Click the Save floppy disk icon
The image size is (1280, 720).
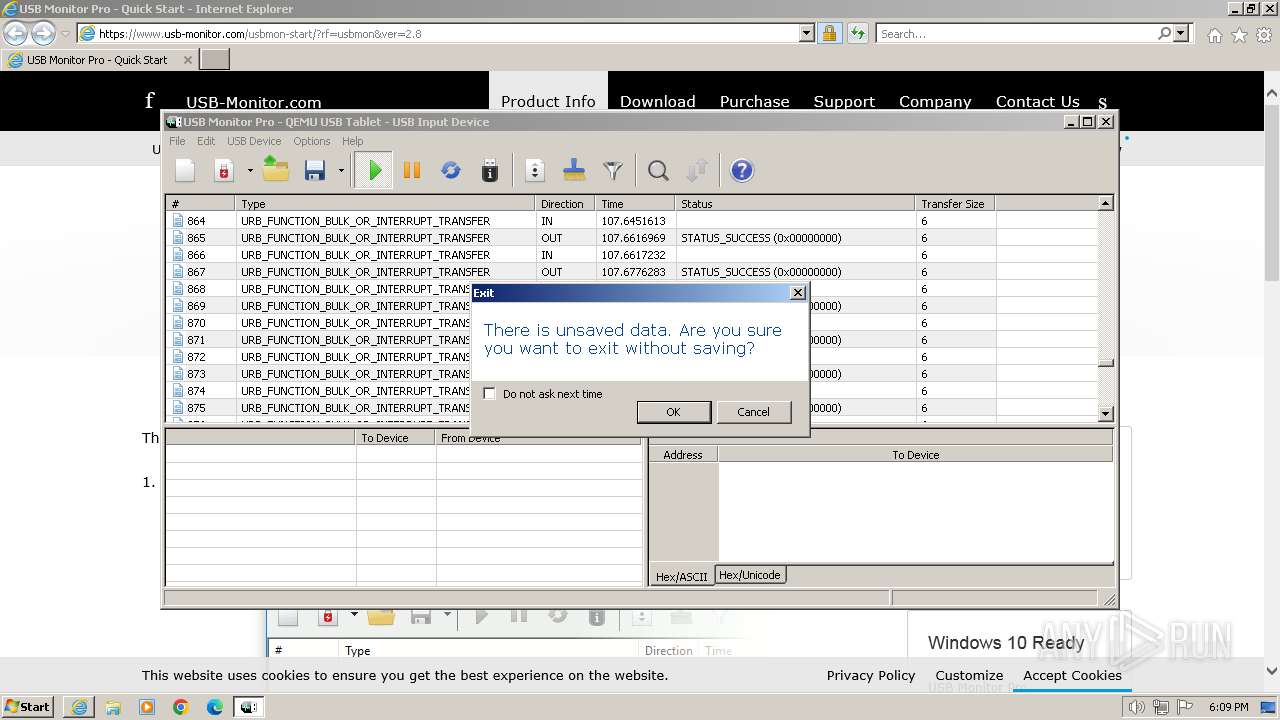point(315,171)
